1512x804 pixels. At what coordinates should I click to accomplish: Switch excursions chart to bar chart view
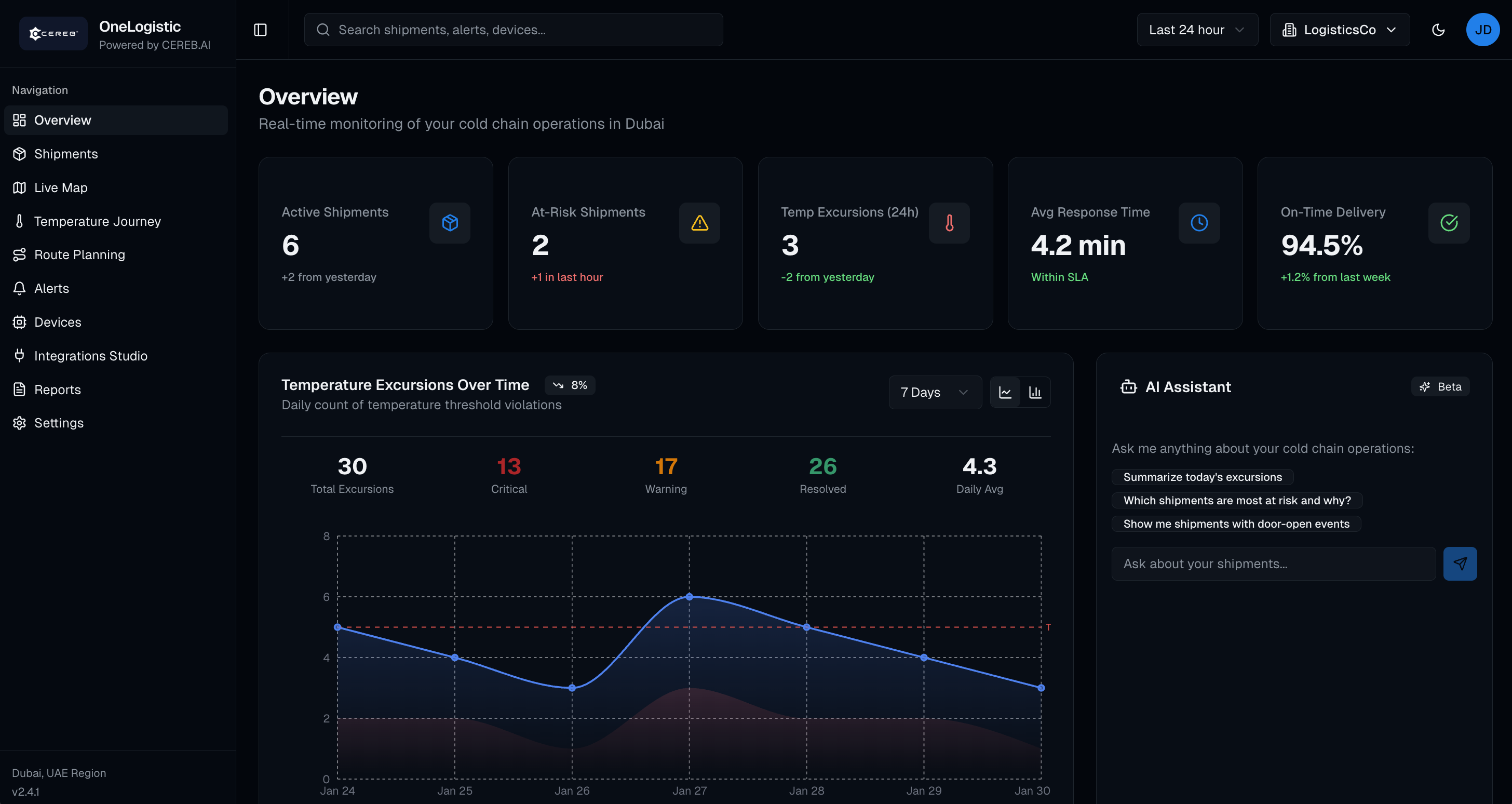click(1035, 392)
